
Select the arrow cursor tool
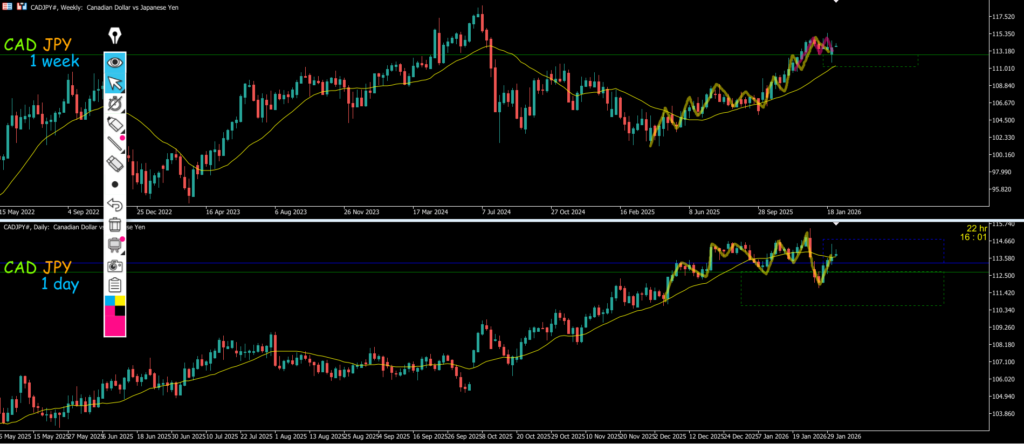[115, 82]
